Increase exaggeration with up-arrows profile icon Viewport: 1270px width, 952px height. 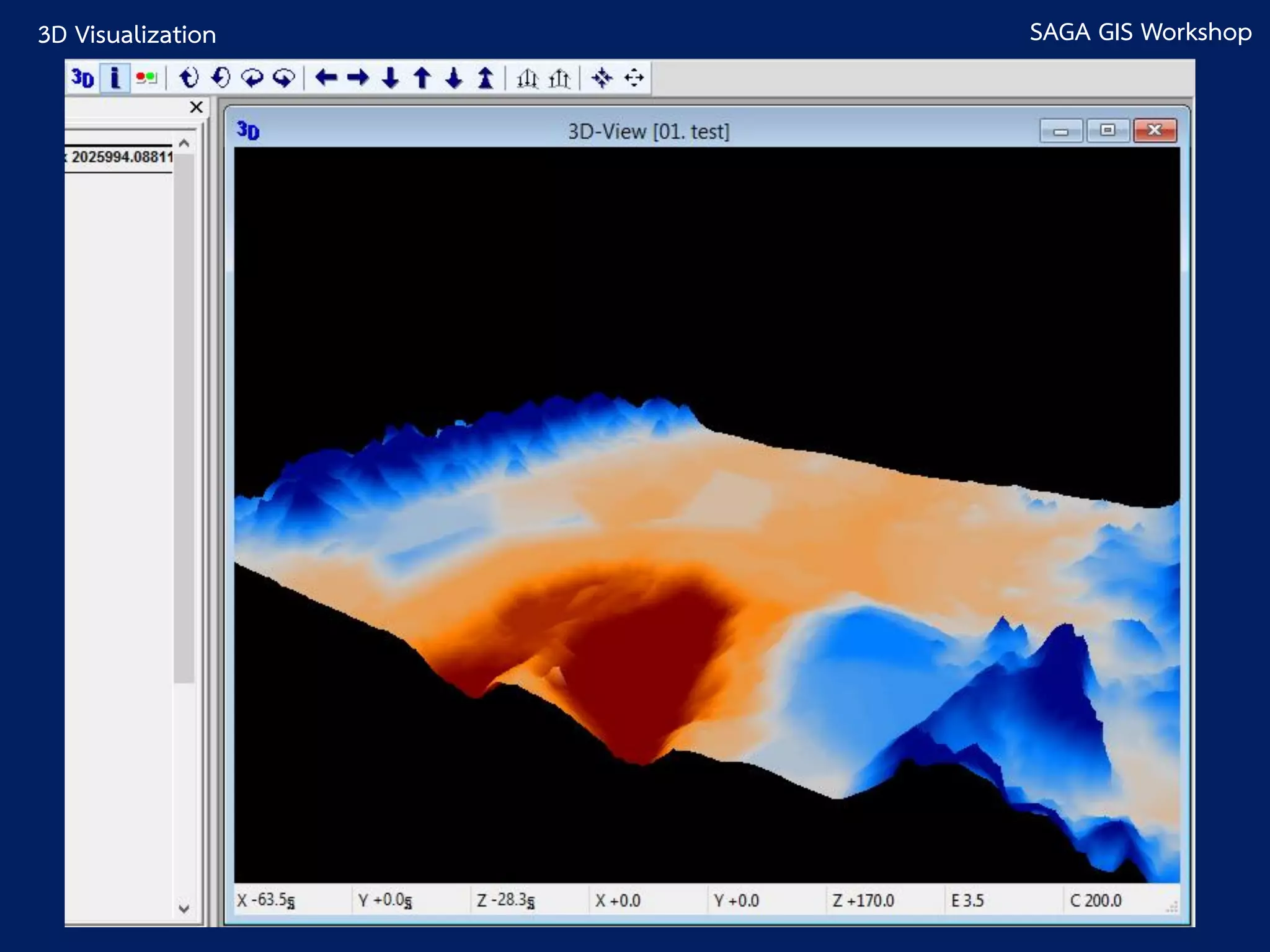pyautogui.click(x=559, y=78)
